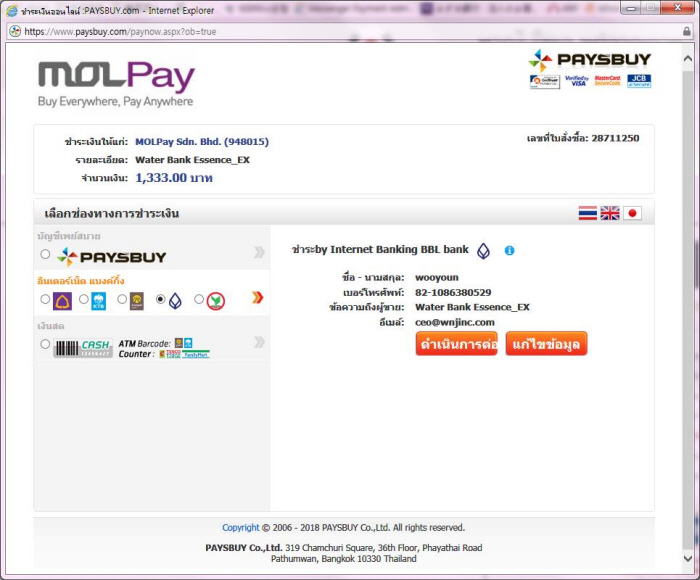This screenshot has height=580, width=700.
Task: Click the description Water Bank Essence_EX at top
Action: pos(192,160)
